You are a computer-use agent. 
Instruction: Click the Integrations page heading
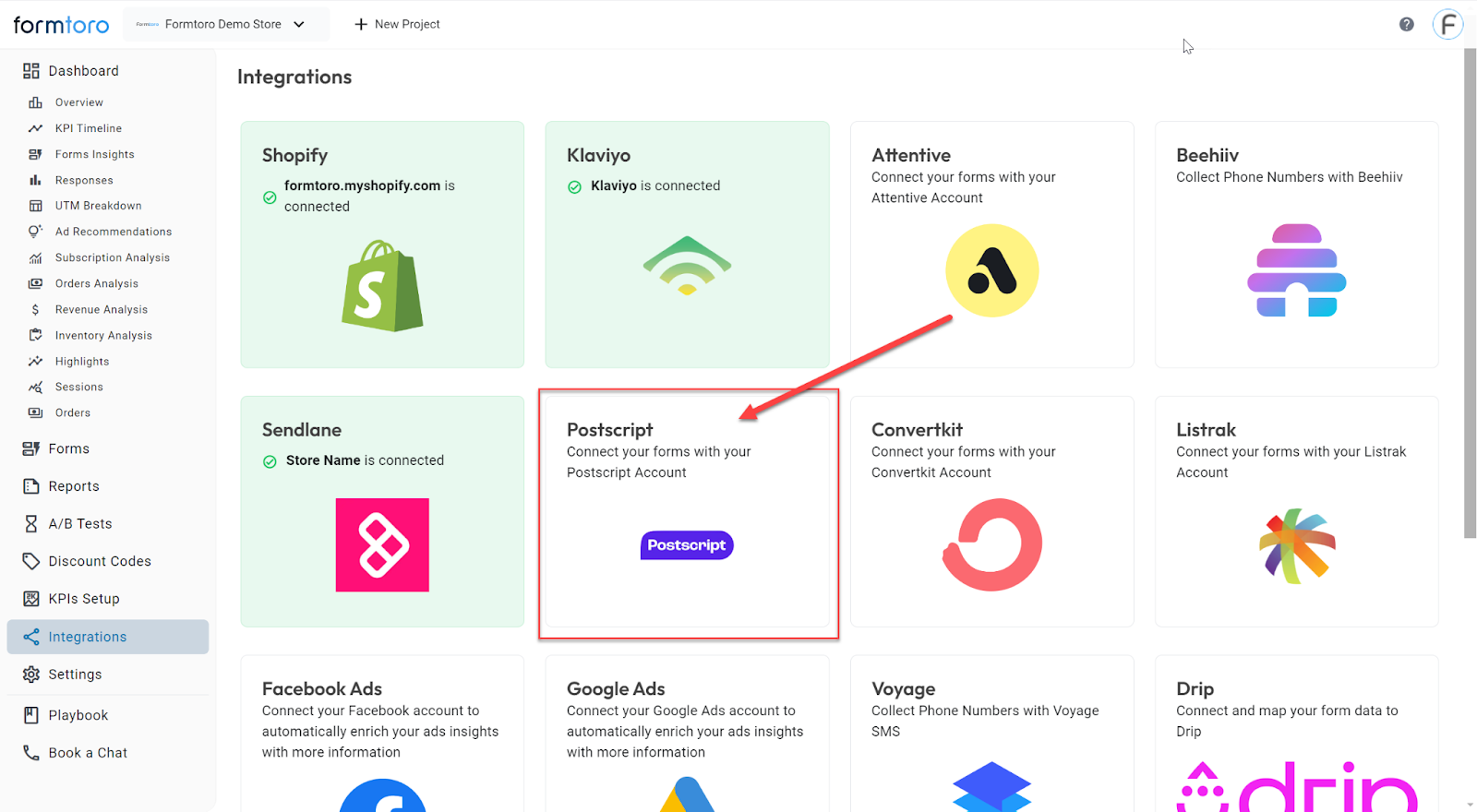click(x=294, y=77)
